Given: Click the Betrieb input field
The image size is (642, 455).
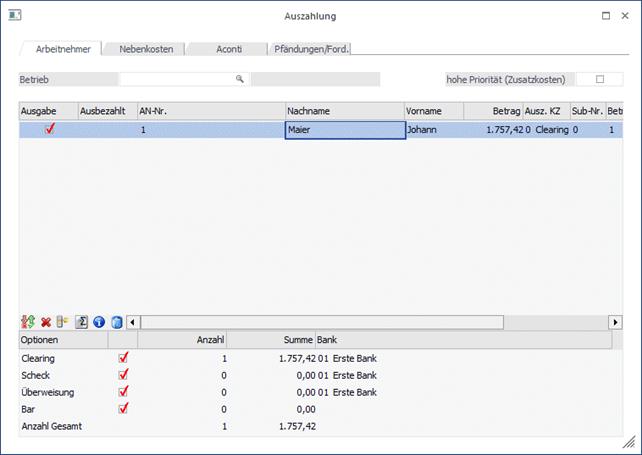Looking at the screenshot, I should tap(177, 78).
